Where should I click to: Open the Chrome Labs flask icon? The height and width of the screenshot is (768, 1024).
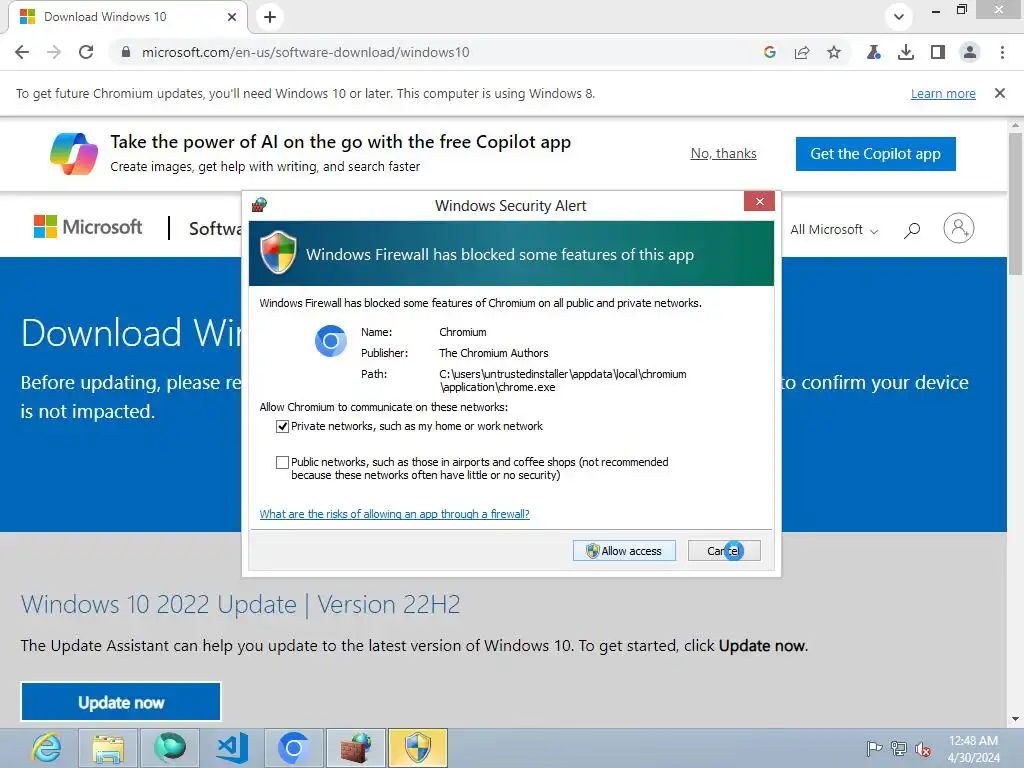pos(874,52)
